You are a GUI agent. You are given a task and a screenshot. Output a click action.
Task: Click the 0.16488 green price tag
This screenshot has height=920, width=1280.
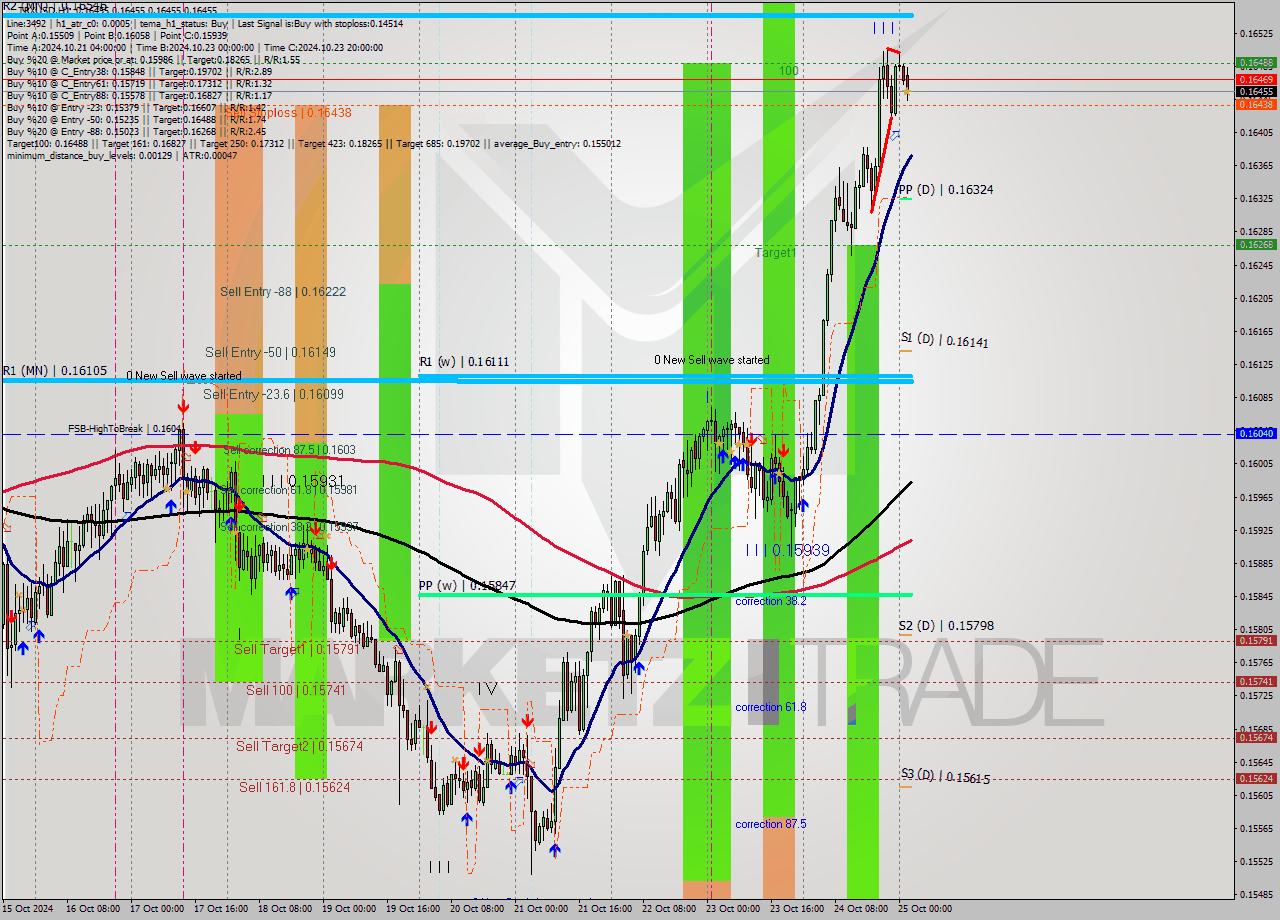click(1256, 62)
